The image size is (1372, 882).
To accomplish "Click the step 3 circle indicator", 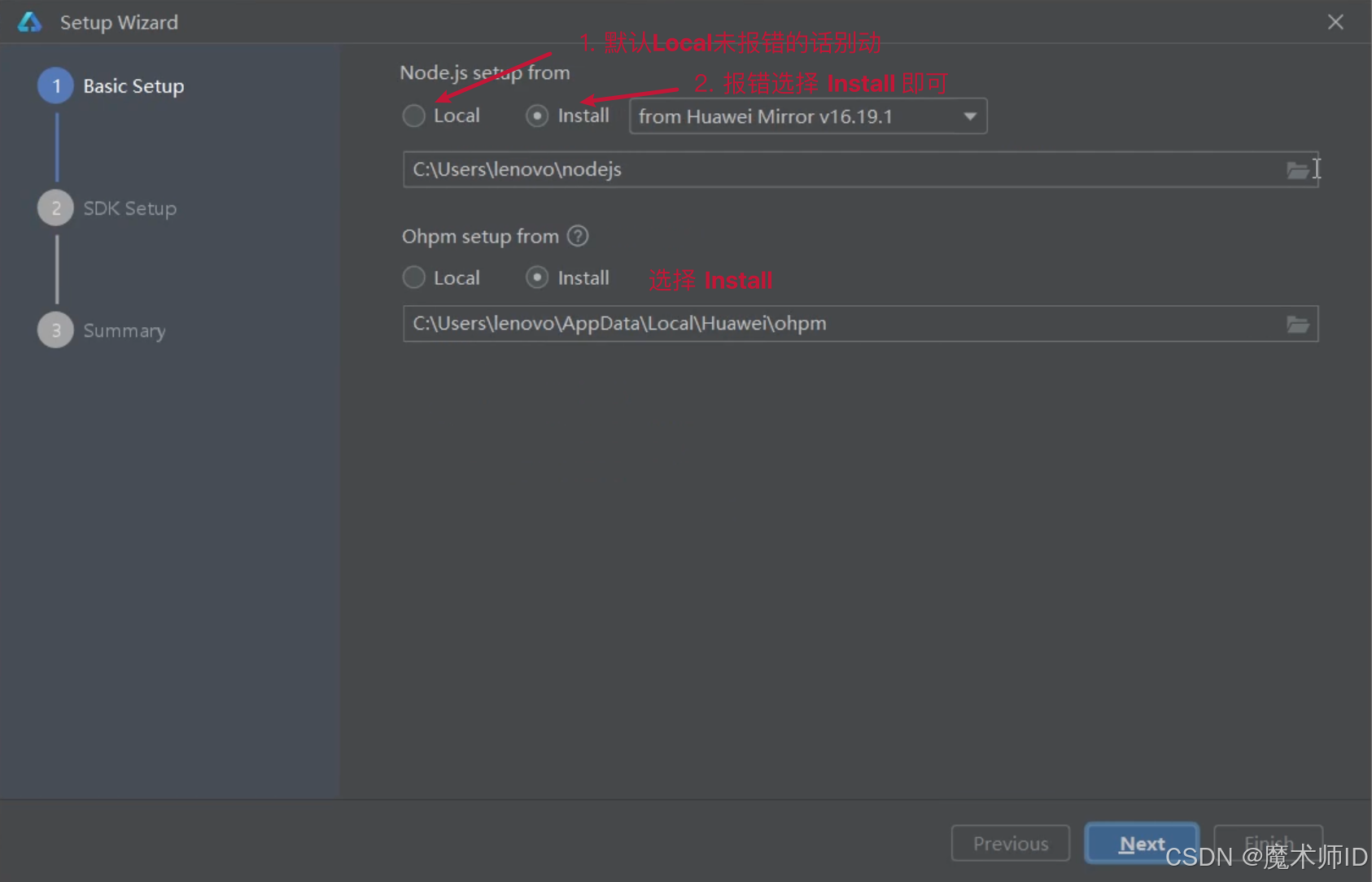I will click(x=56, y=330).
